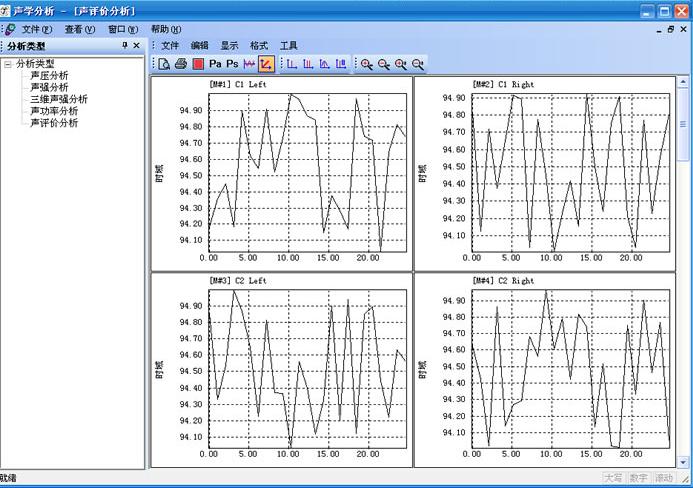Viewport: 693px width, 488px height.
Task: Select the Pa toolbar icon
Action: pos(215,64)
